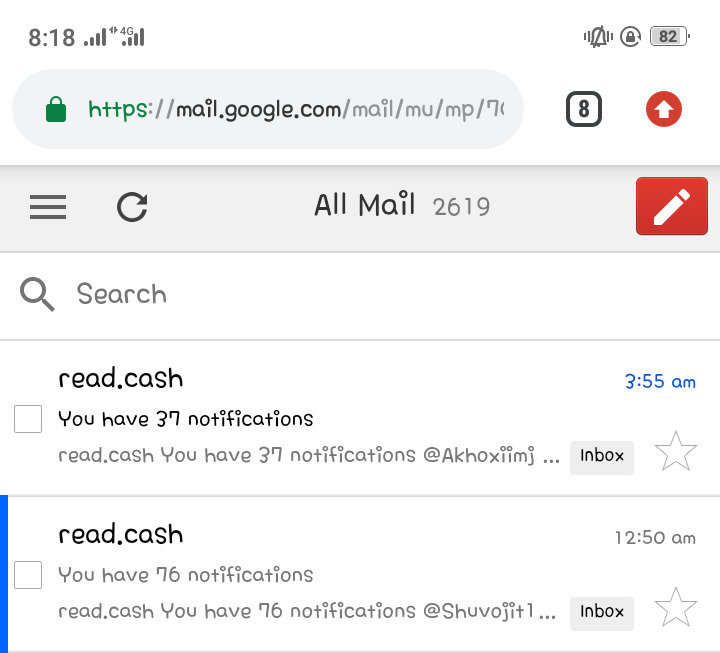Tap the red upload arrow browser icon
The image size is (720, 653).
(x=664, y=109)
